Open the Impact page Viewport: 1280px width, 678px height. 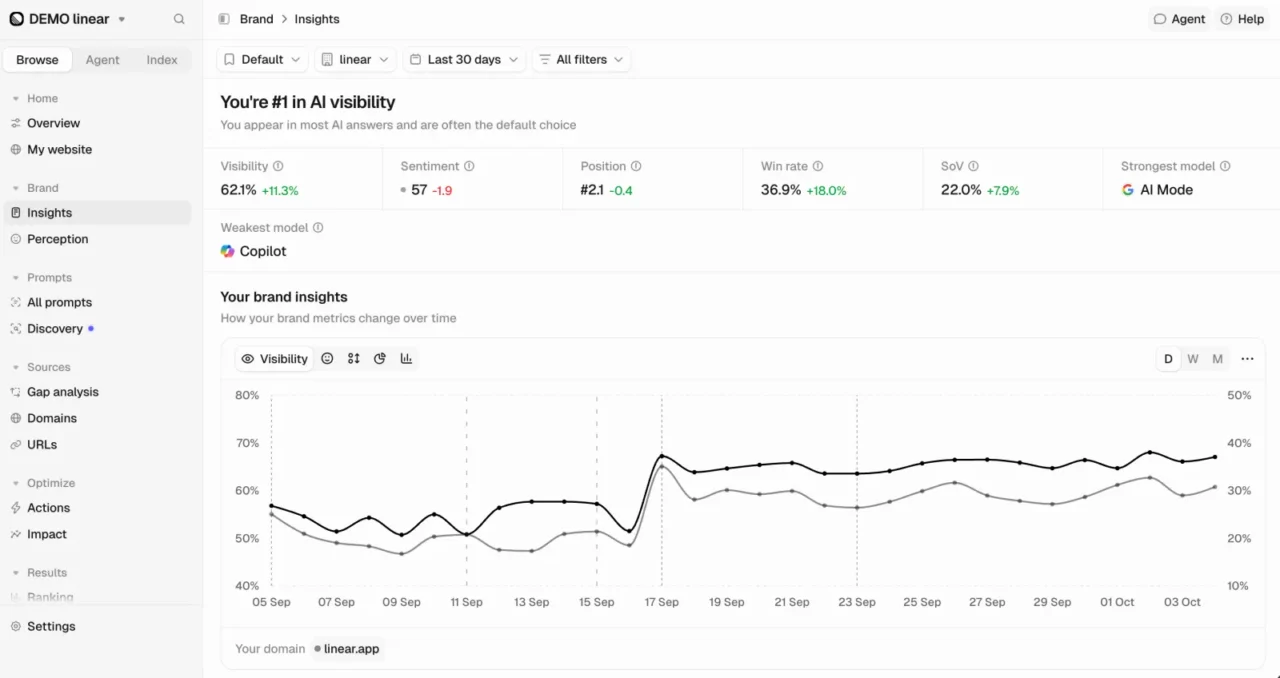click(47, 534)
